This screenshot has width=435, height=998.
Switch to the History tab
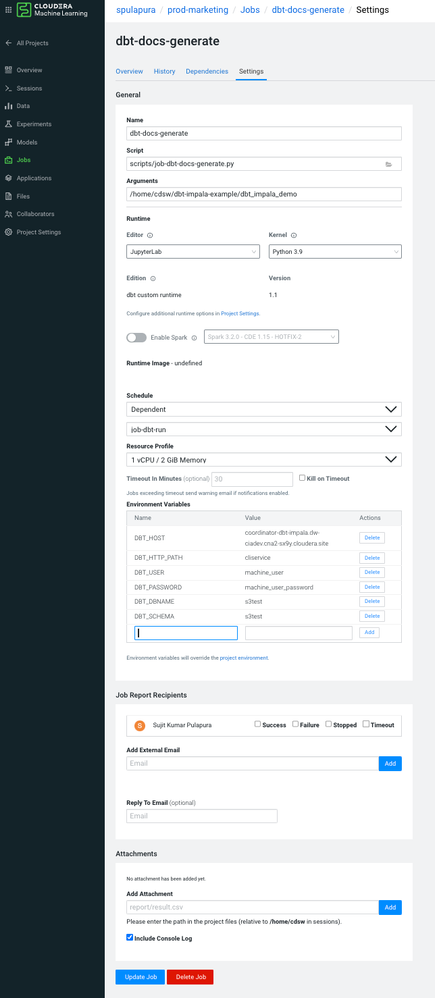tap(164, 71)
